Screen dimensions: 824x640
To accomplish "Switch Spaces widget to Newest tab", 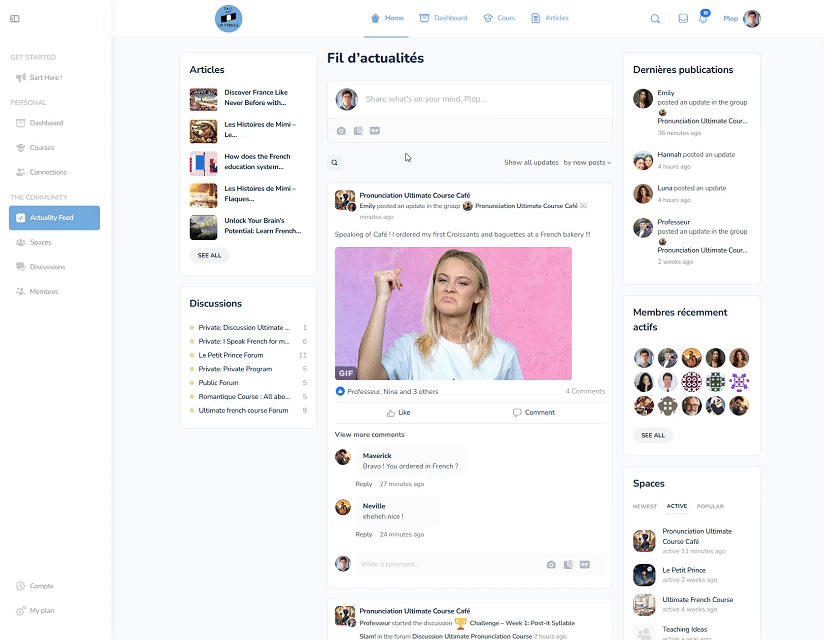I will point(645,507).
